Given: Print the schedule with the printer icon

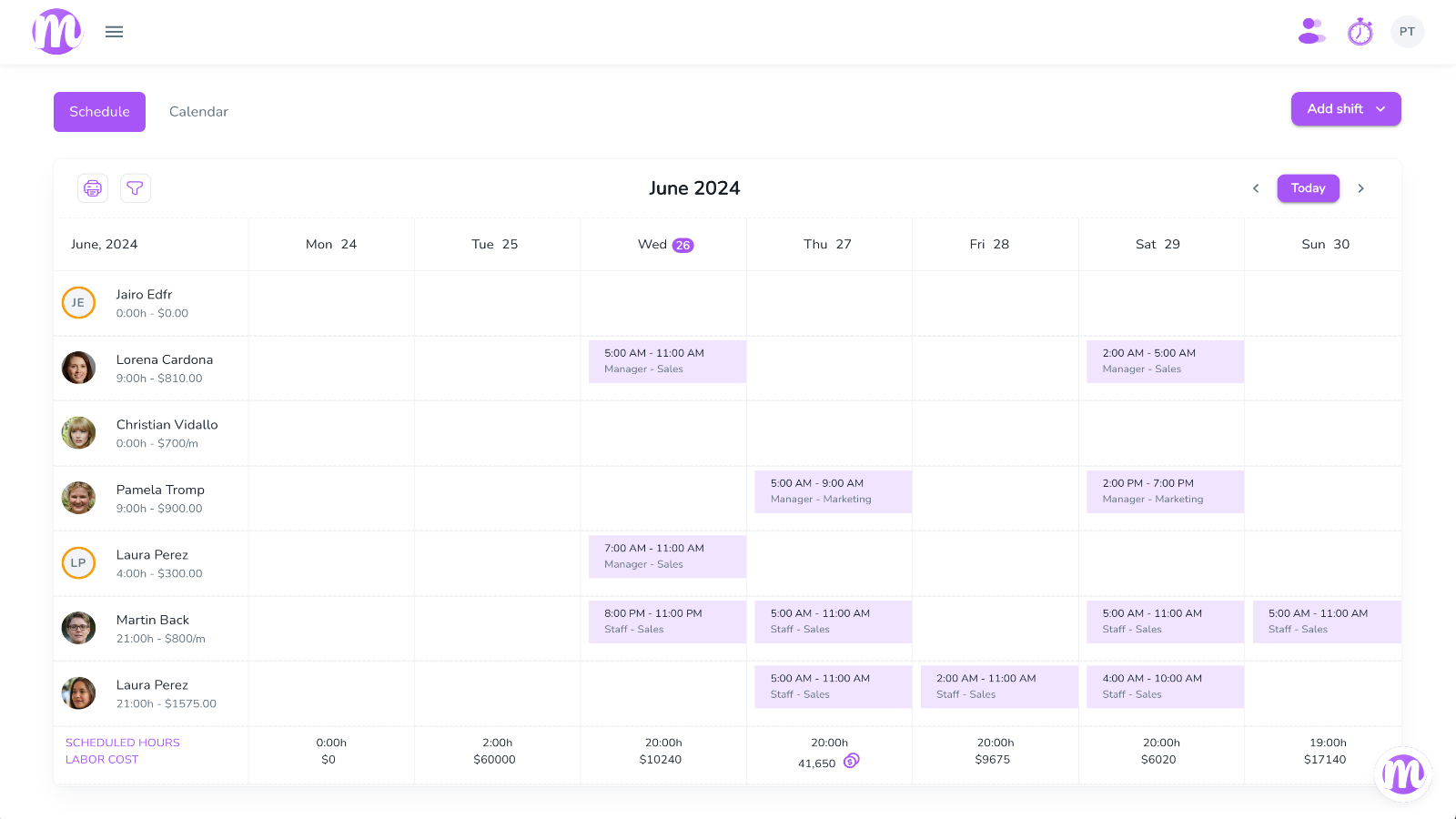Looking at the screenshot, I should pyautogui.click(x=93, y=188).
